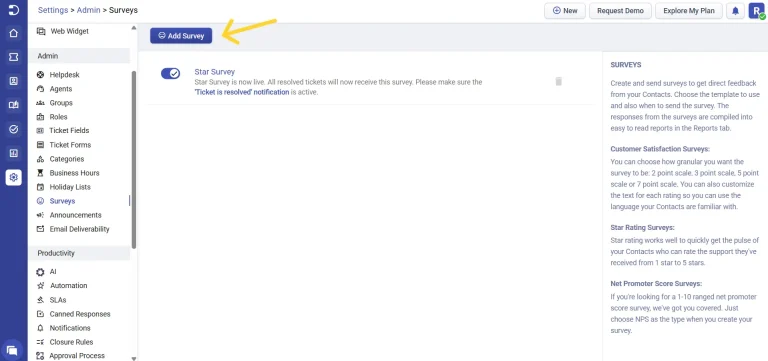Select Surveys in the sidebar
The width and height of the screenshot is (768, 361).
62,201
